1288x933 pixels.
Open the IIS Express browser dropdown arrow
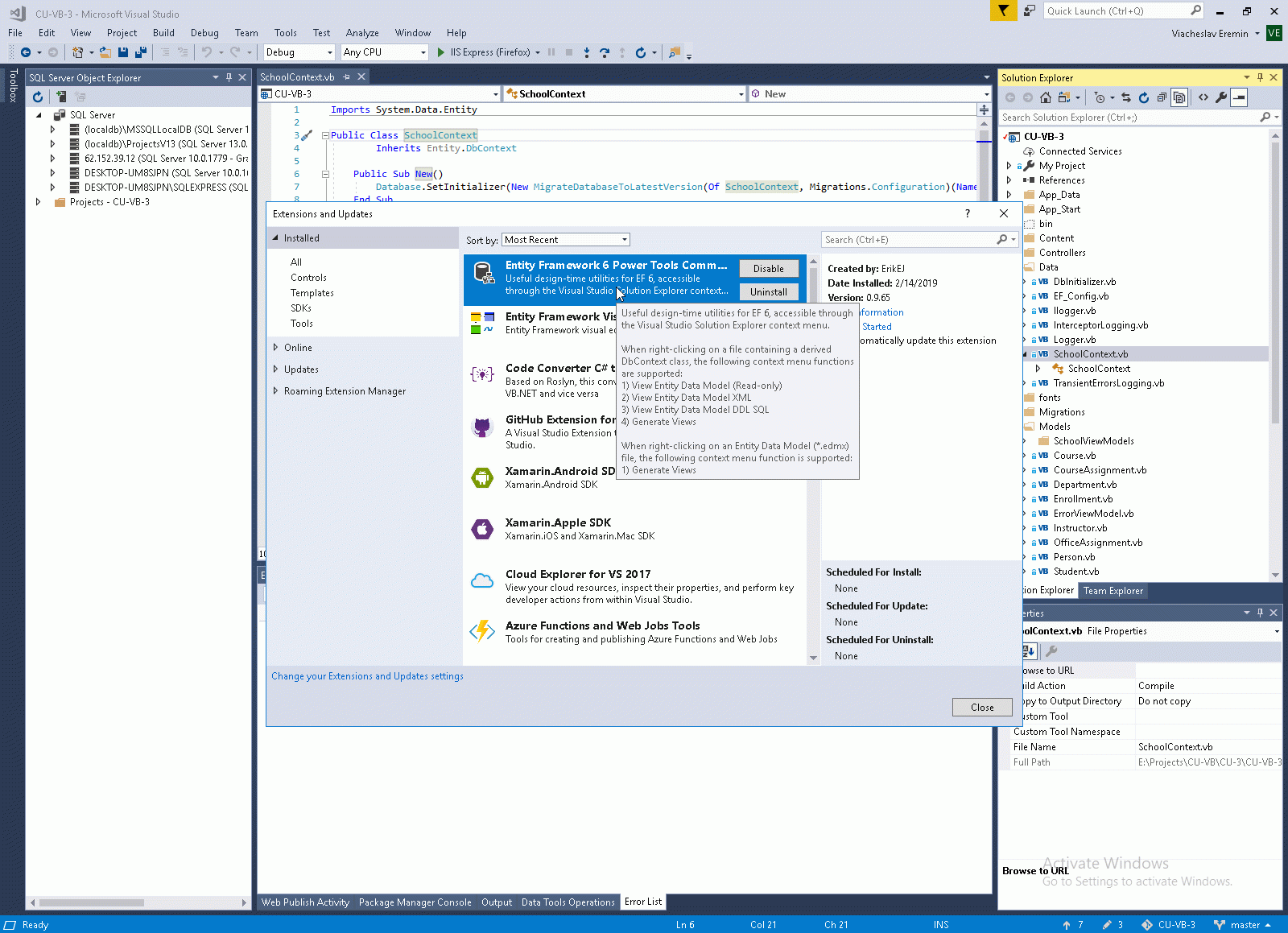pos(538,52)
